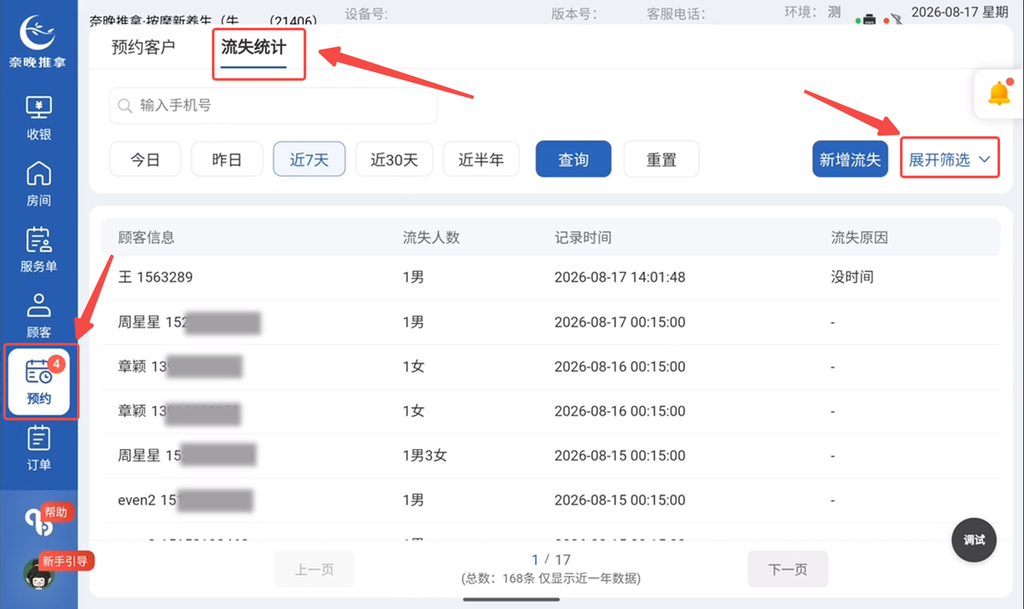This screenshot has width=1024, height=609.
Task: Select customer row 王 1563289
Action: 551,277
